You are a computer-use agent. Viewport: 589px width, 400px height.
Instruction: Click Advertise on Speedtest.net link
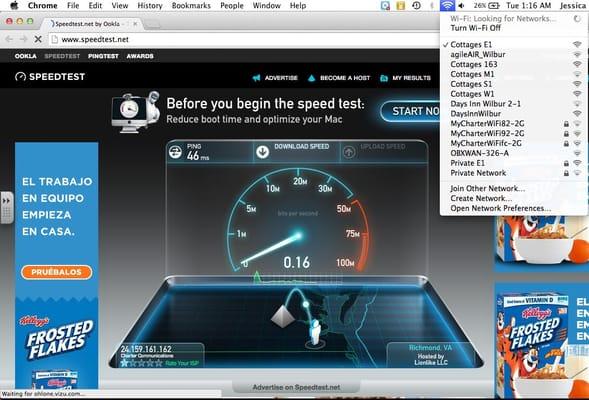click(x=296, y=387)
